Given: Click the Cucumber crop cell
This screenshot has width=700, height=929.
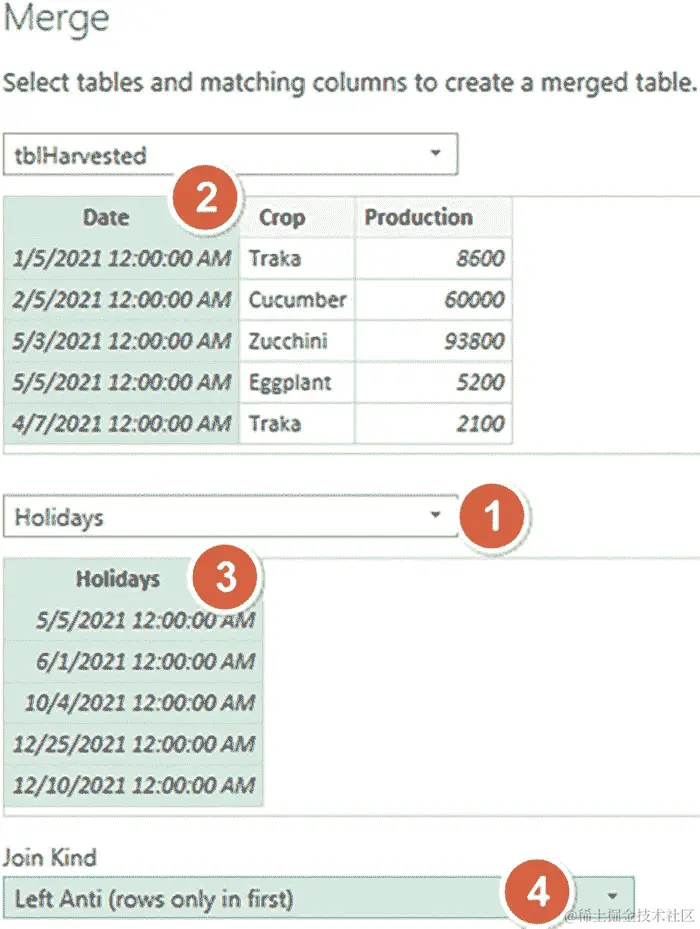Looking at the screenshot, I should [297, 300].
